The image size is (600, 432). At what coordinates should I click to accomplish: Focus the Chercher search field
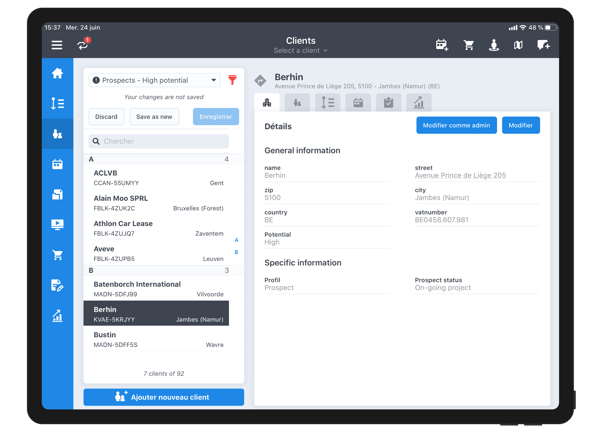pos(158,141)
